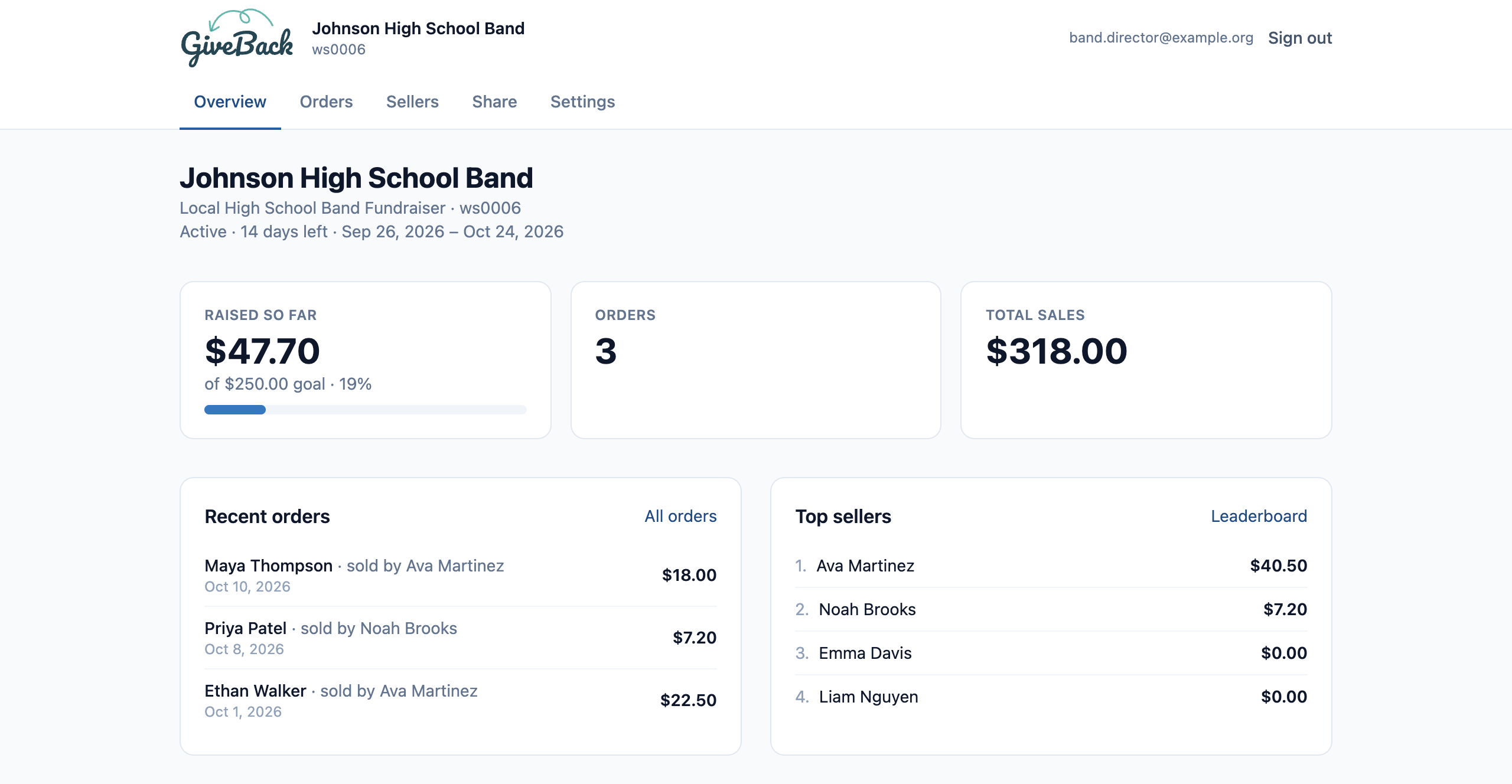The height and width of the screenshot is (784, 1512).
Task: Click the $18.00 order amount
Action: [689, 575]
